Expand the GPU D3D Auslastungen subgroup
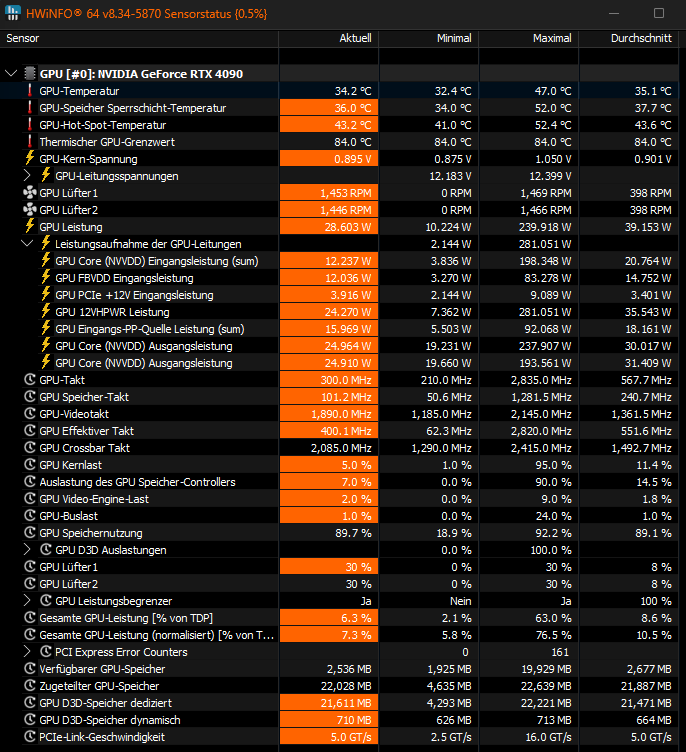Screen dimensions: 686x752 [27, 550]
